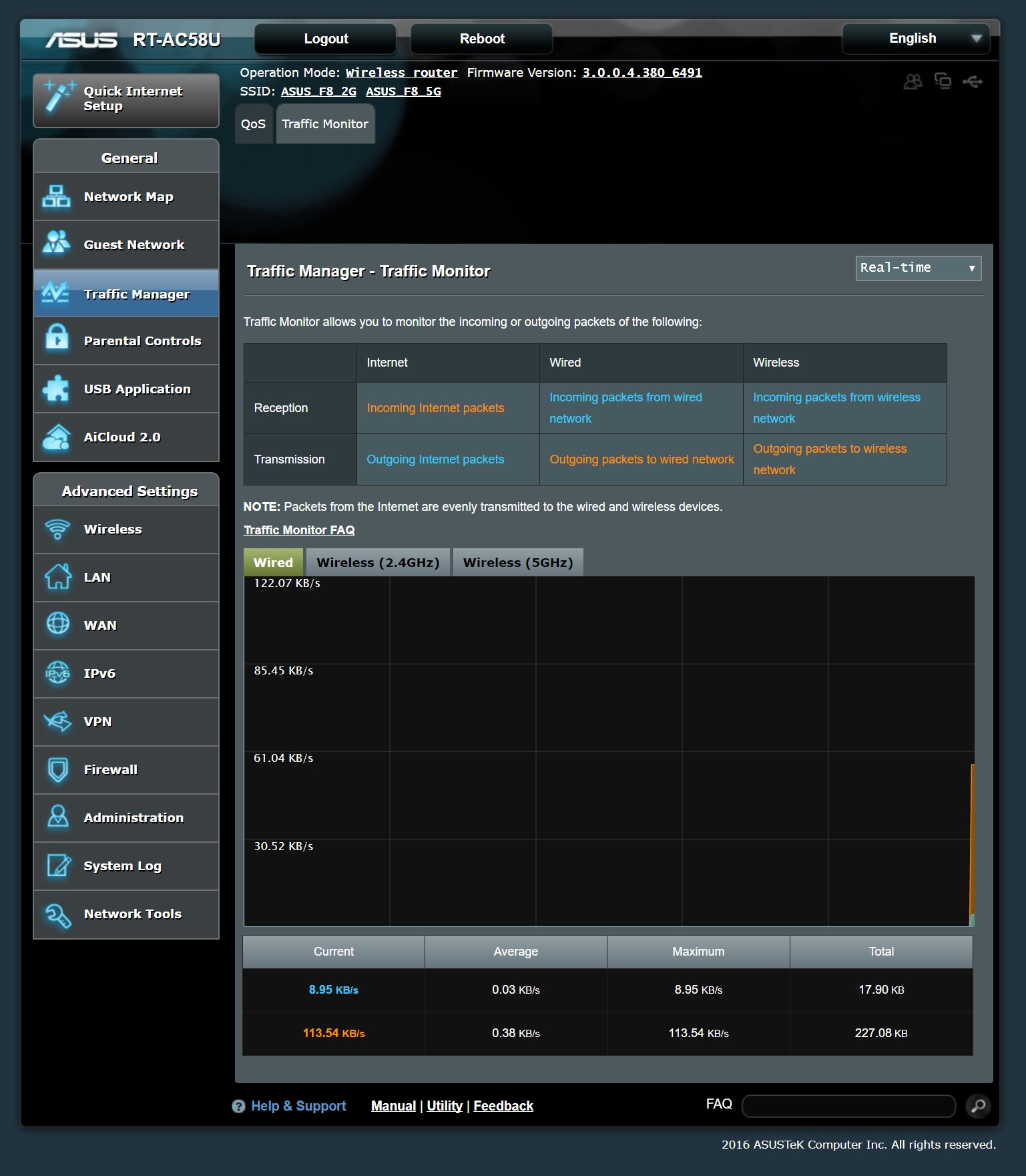The height and width of the screenshot is (1176, 1026).
Task: Click the Reboot button
Action: coord(482,39)
